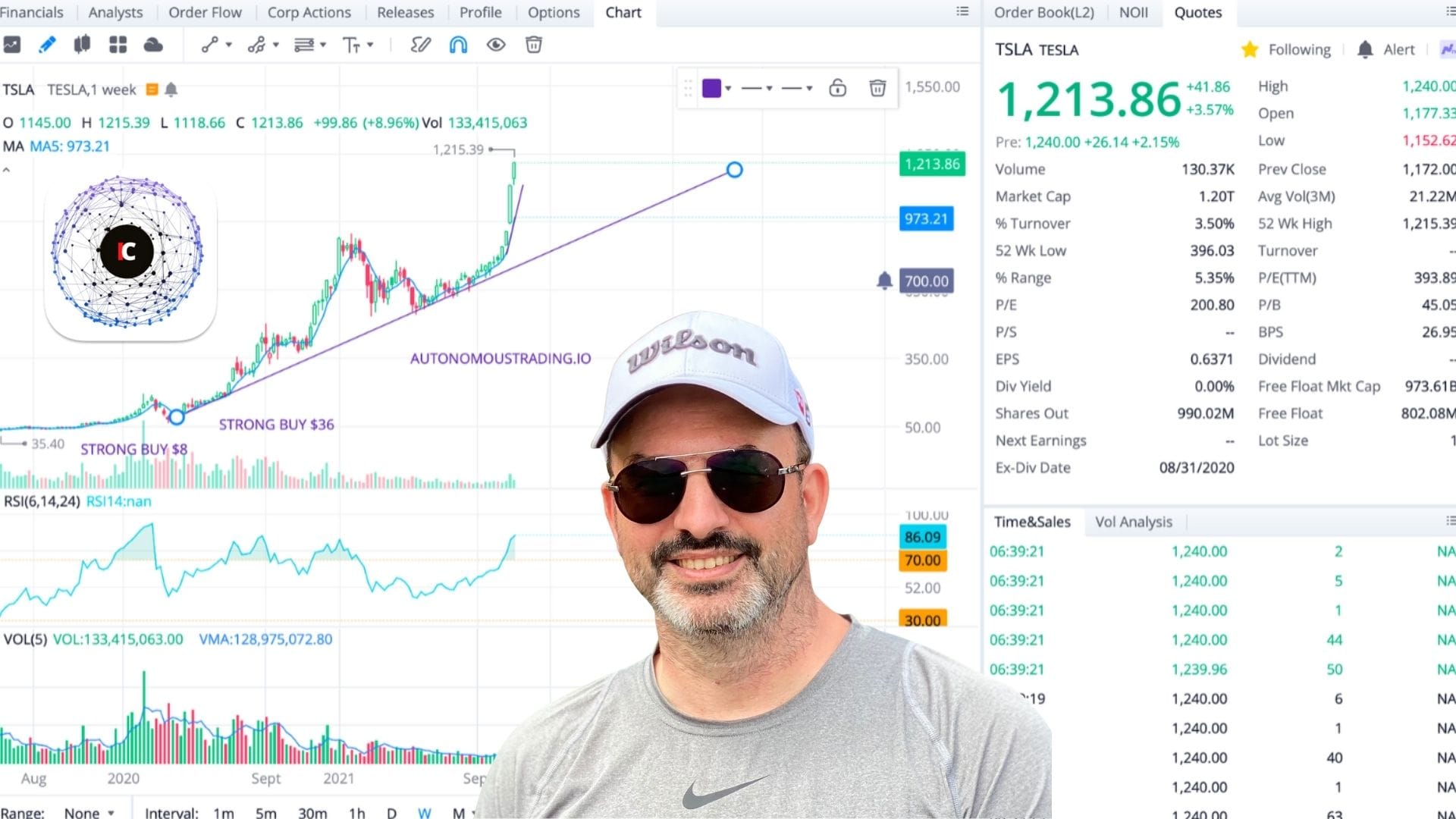Viewport: 1456px width, 819px height.
Task: Open the Vol Analysis tab
Action: [x=1133, y=522]
